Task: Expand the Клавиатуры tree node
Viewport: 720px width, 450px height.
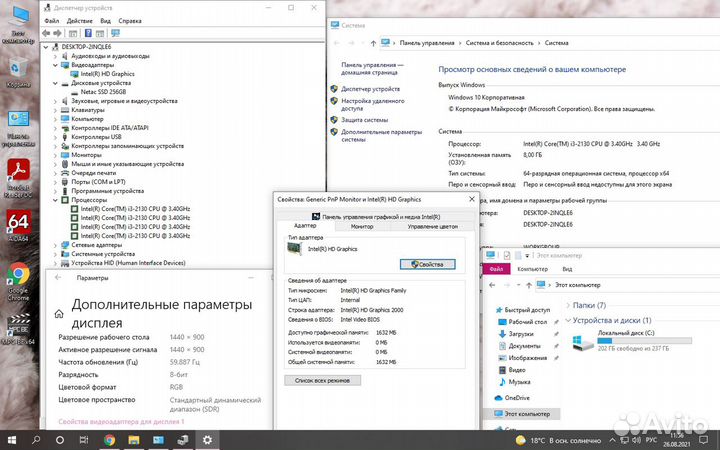Action: pyautogui.click(x=56, y=110)
